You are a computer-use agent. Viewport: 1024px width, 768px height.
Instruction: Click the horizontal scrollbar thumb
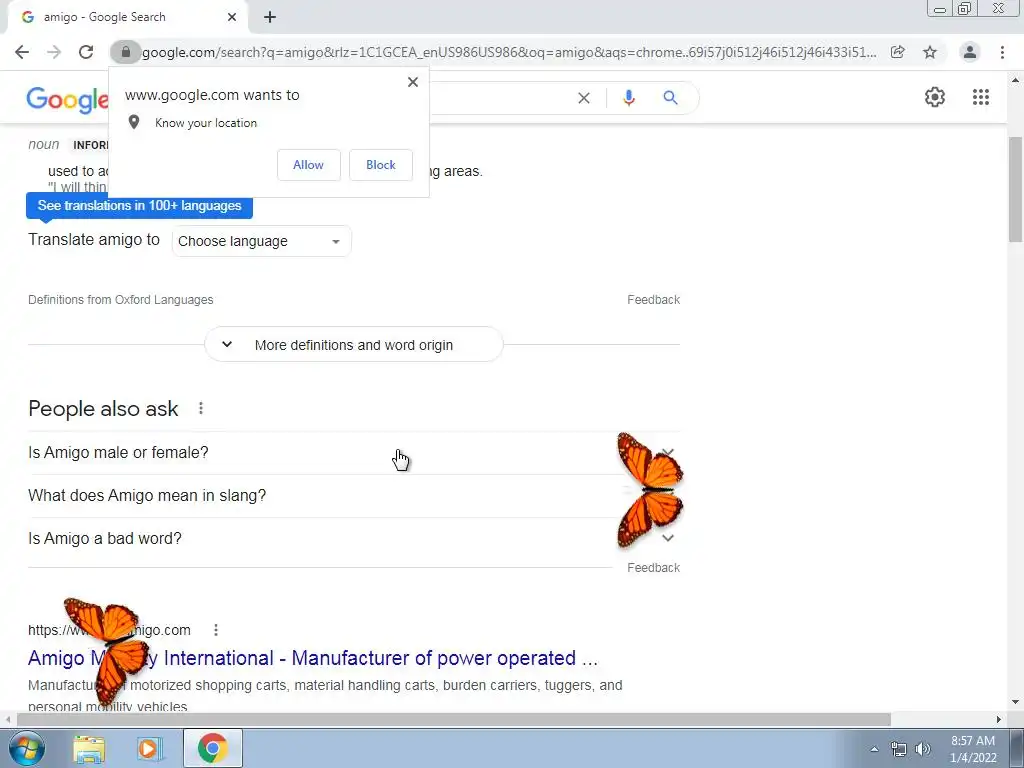tap(454, 719)
